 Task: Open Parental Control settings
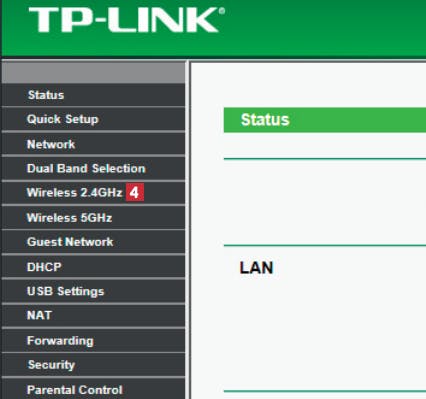tap(93, 389)
